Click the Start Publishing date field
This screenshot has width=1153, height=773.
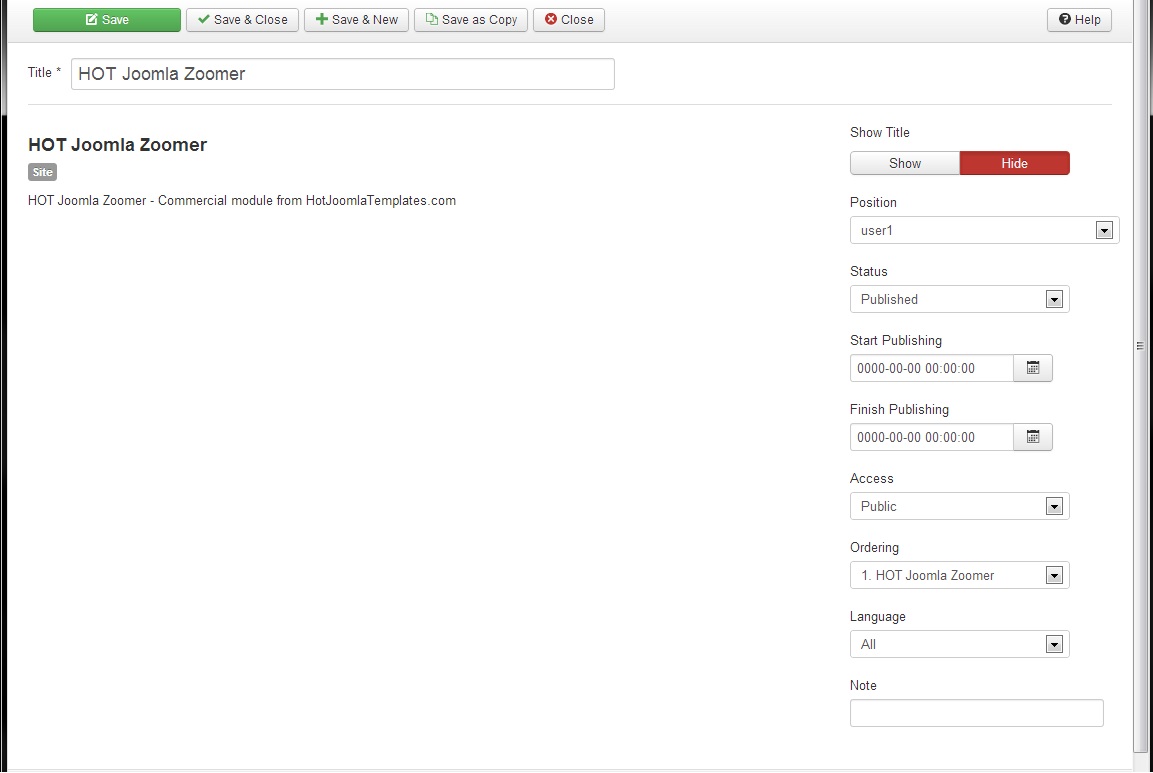pos(932,368)
